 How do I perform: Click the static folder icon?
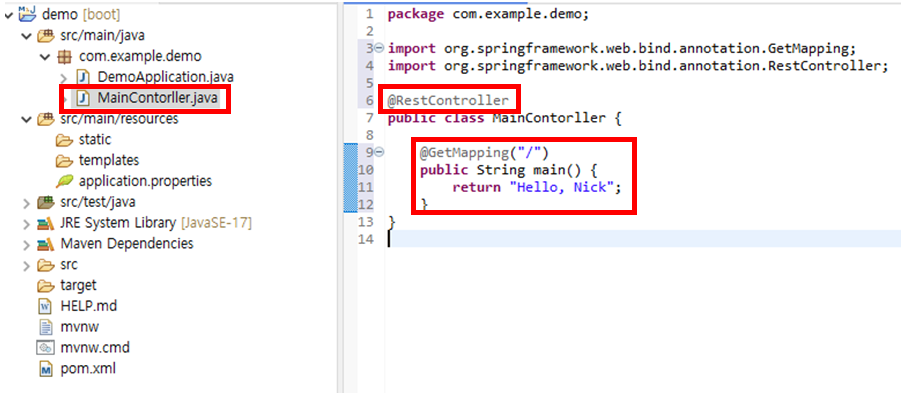64,140
